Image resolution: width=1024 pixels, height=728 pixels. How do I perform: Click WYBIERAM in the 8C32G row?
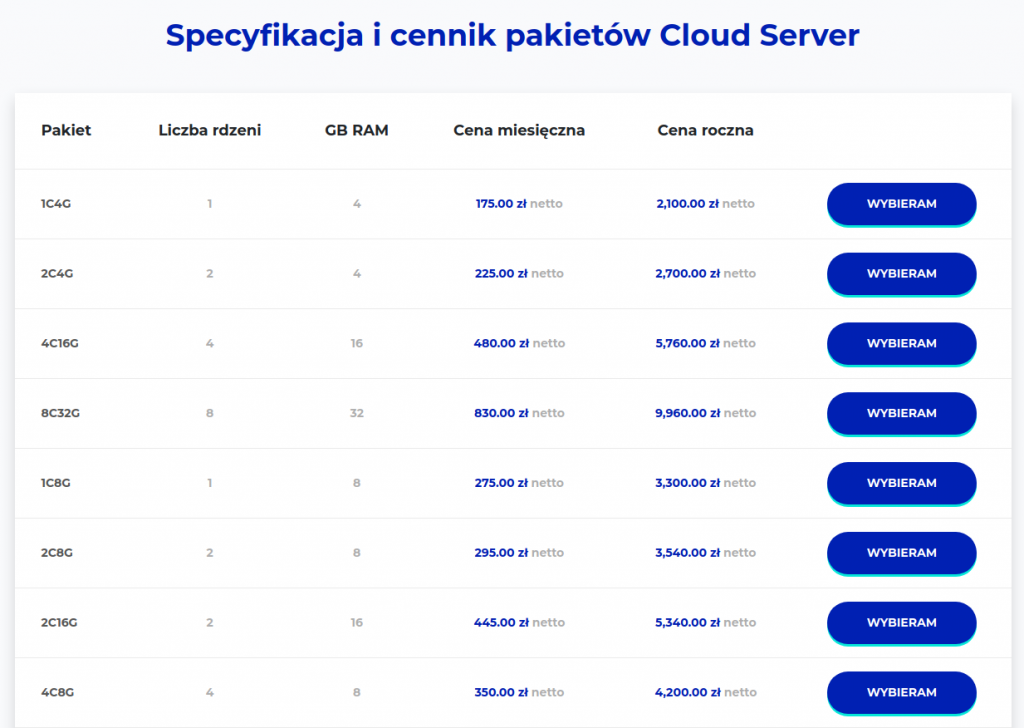[901, 413]
